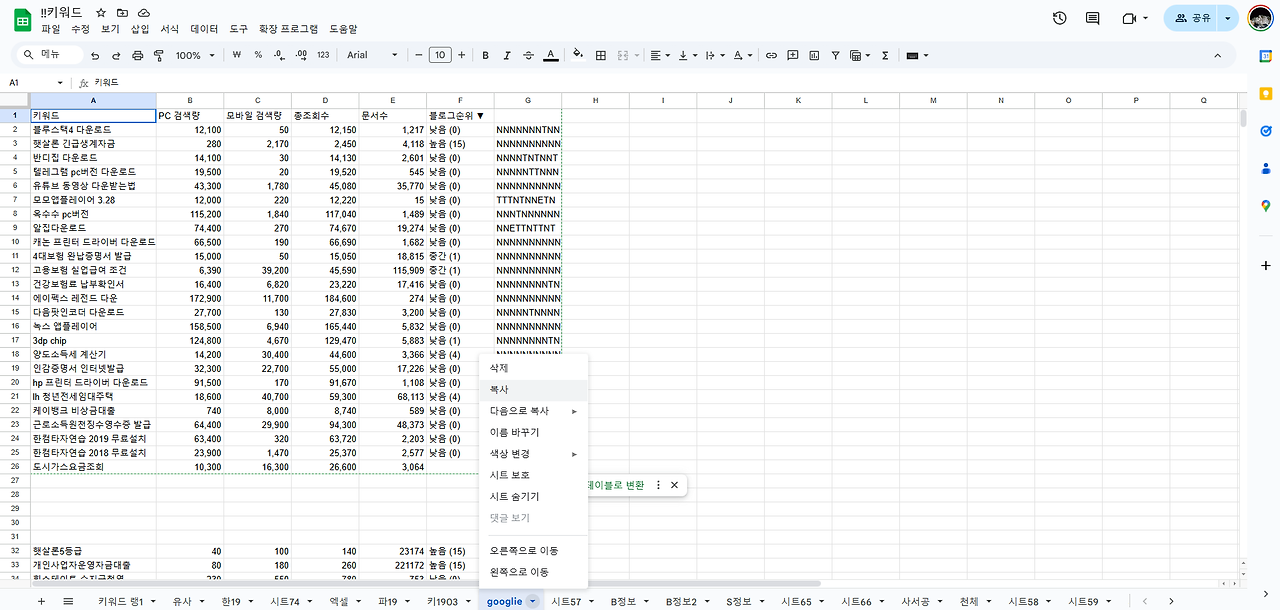The width and height of the screenshot is (1280, 610).
Task: Click the 공유 share button
Action: 1192,18
